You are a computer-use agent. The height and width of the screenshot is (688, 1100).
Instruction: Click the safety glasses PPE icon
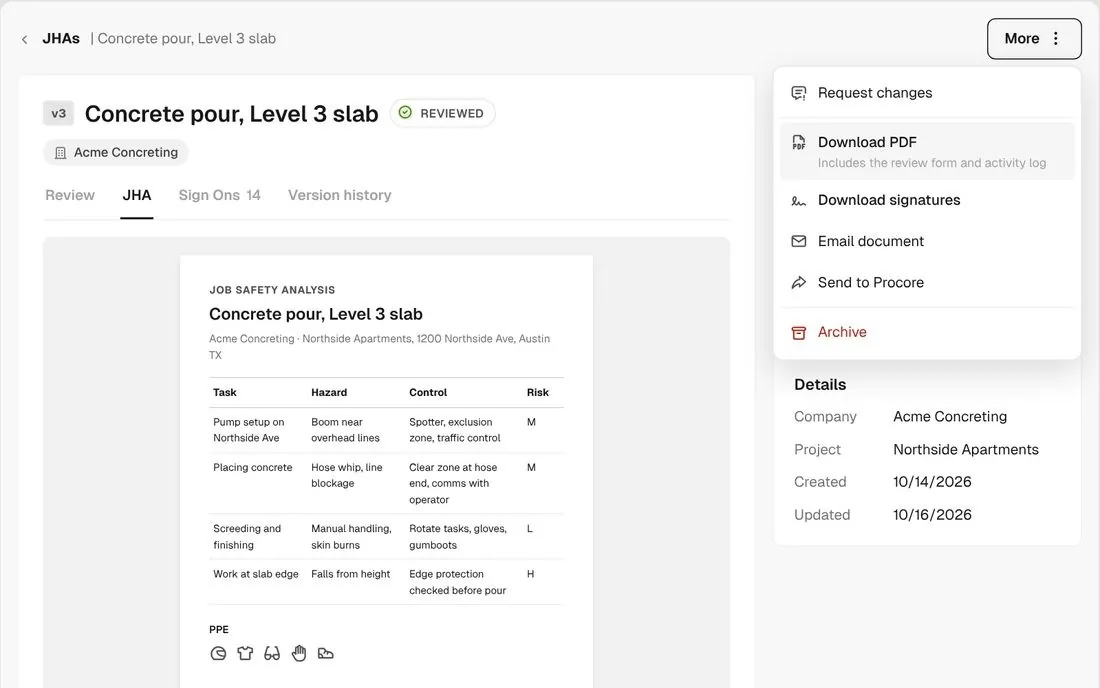tap(271, 654)
